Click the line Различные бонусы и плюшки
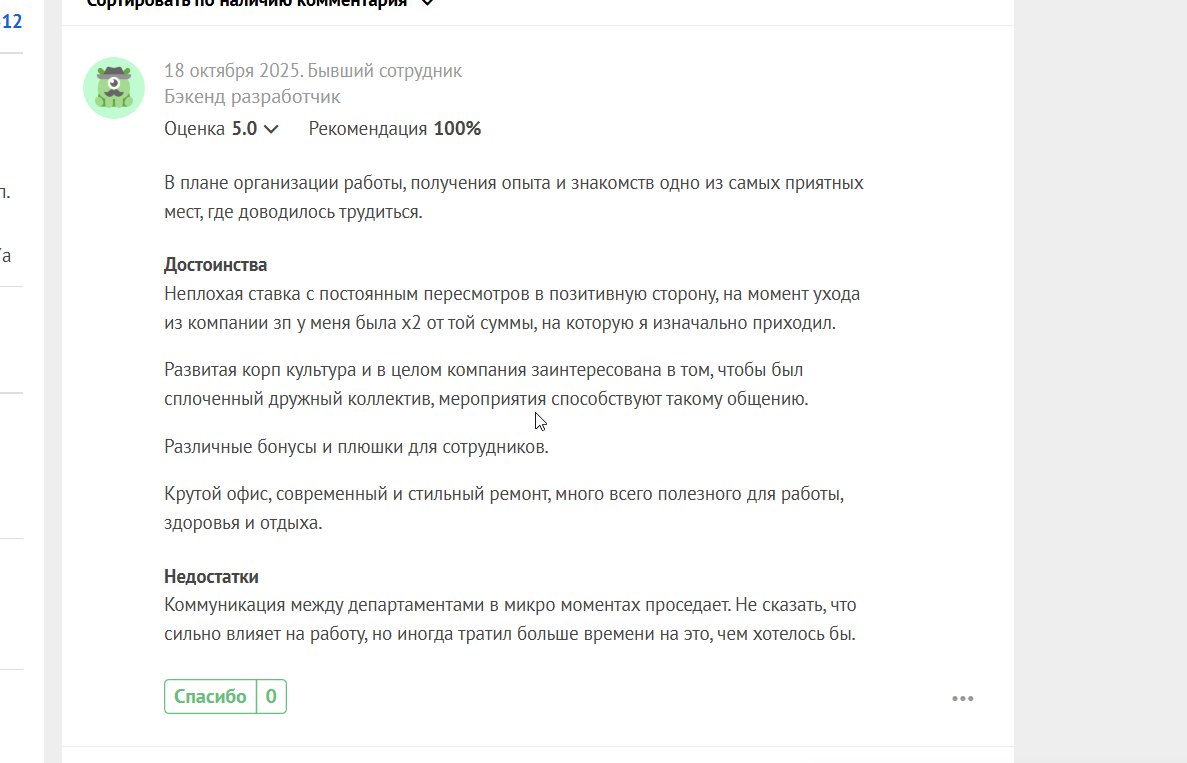The height and width of the screenshot is (763, 1187). click(356, 446)
